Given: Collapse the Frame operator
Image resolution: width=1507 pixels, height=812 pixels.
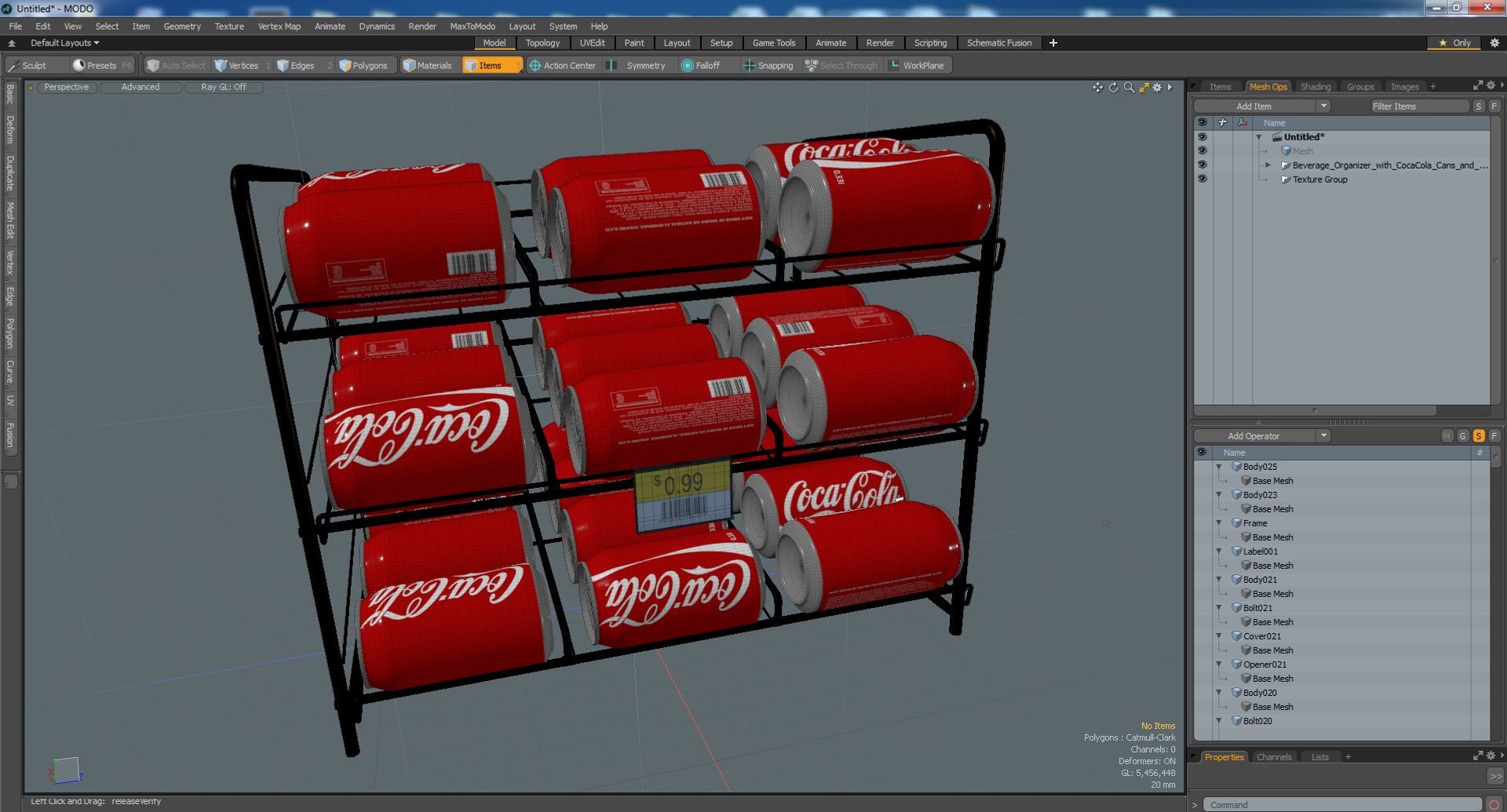Looking at the screenshot, I should point(1219,523).
